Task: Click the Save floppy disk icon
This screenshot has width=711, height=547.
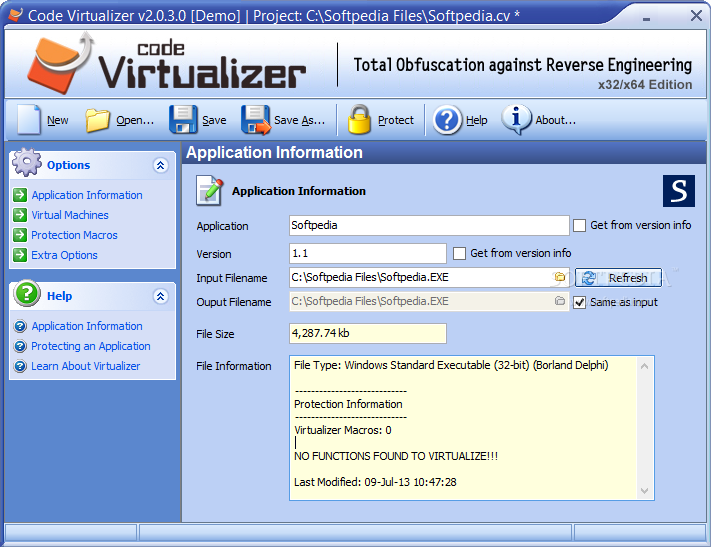Action: [x=183, y=120]
